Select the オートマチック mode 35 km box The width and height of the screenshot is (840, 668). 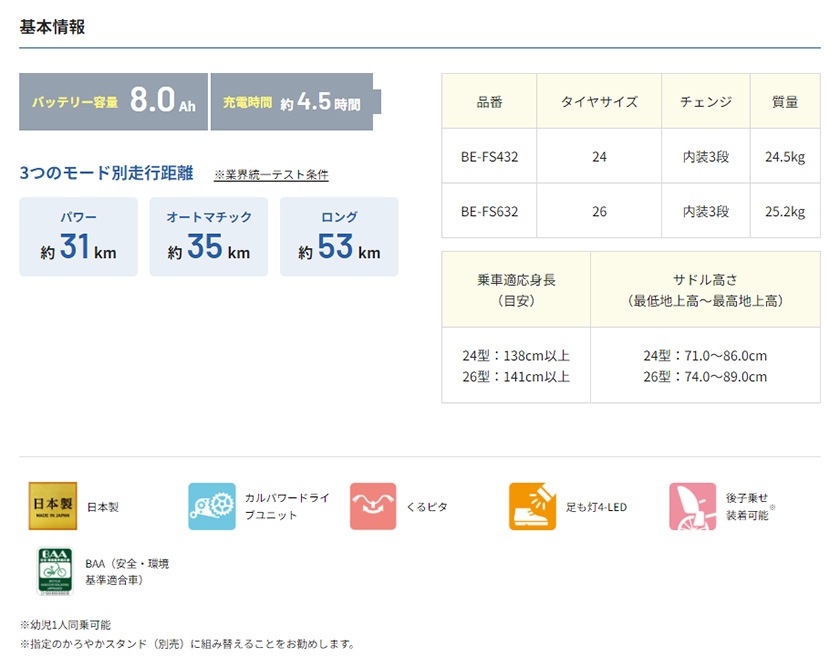coord(209,237)
